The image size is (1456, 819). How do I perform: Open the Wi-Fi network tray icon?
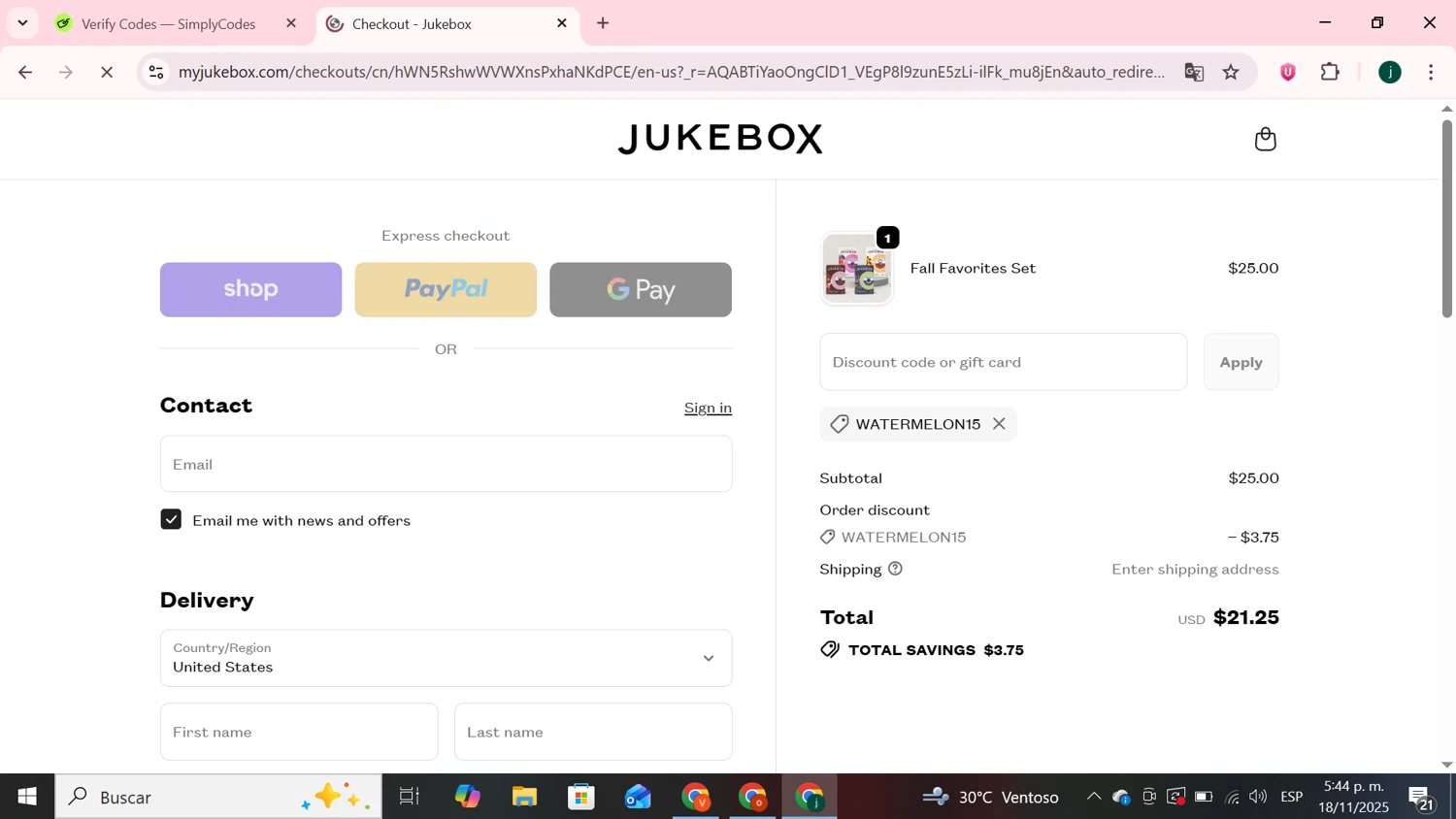click(x=1232, y=797)
